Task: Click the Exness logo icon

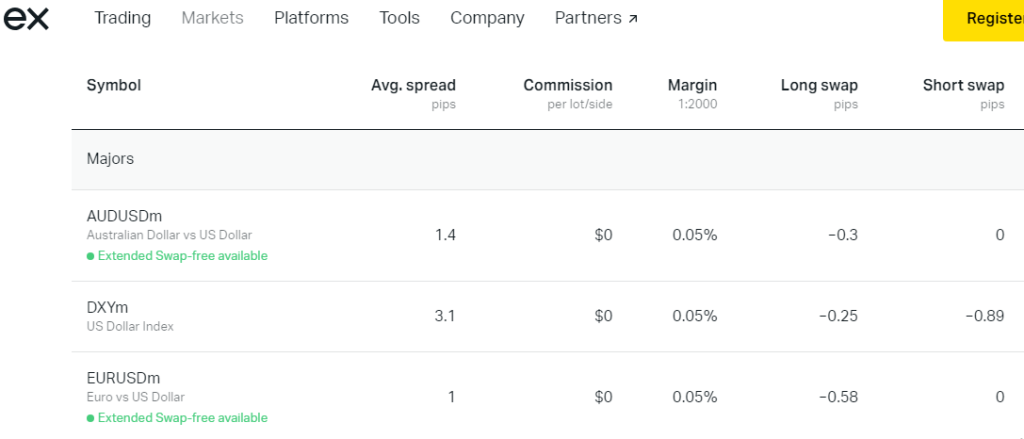Action: pos(27,18)
